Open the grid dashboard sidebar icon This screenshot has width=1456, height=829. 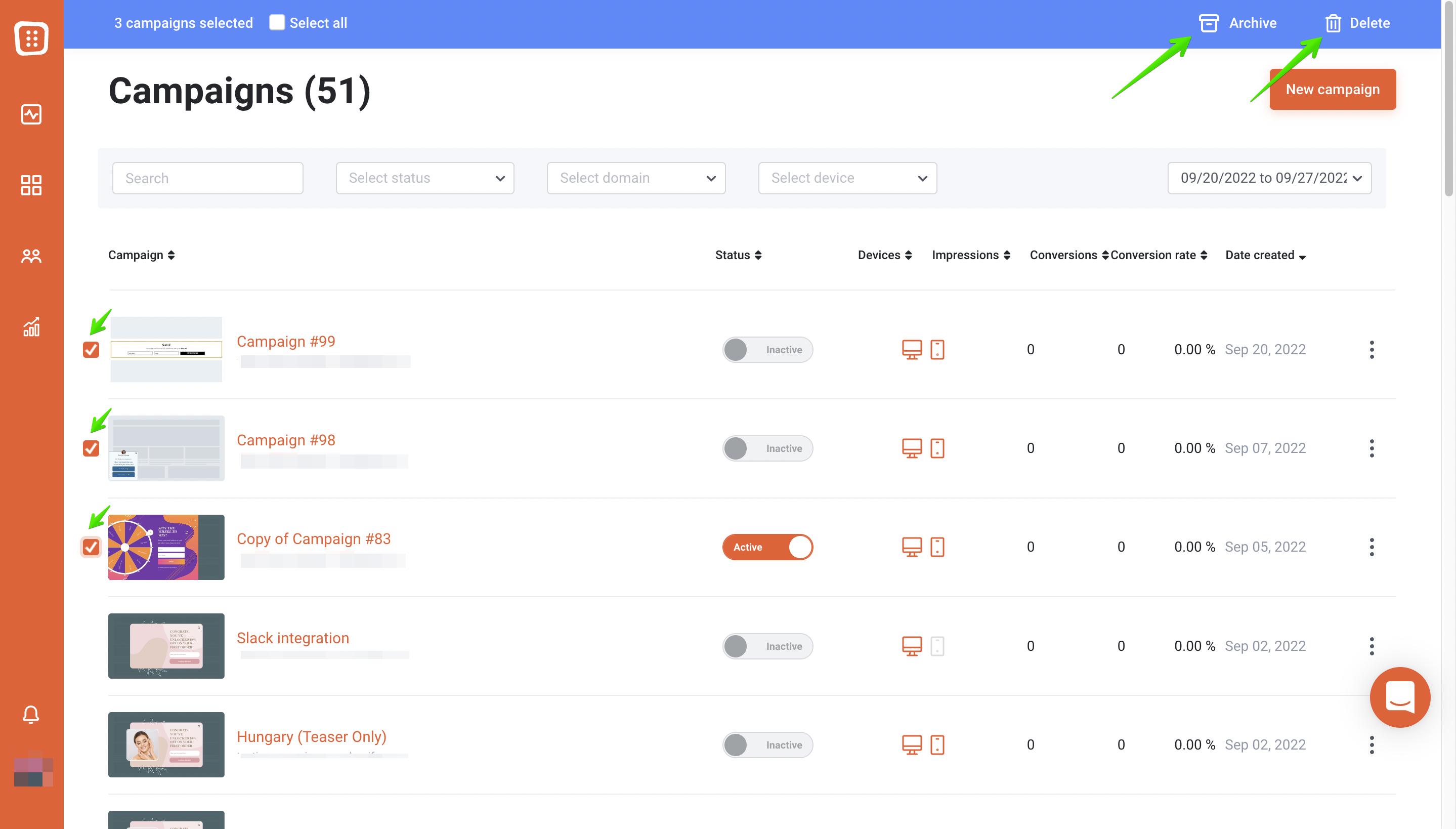click(31, 185)
